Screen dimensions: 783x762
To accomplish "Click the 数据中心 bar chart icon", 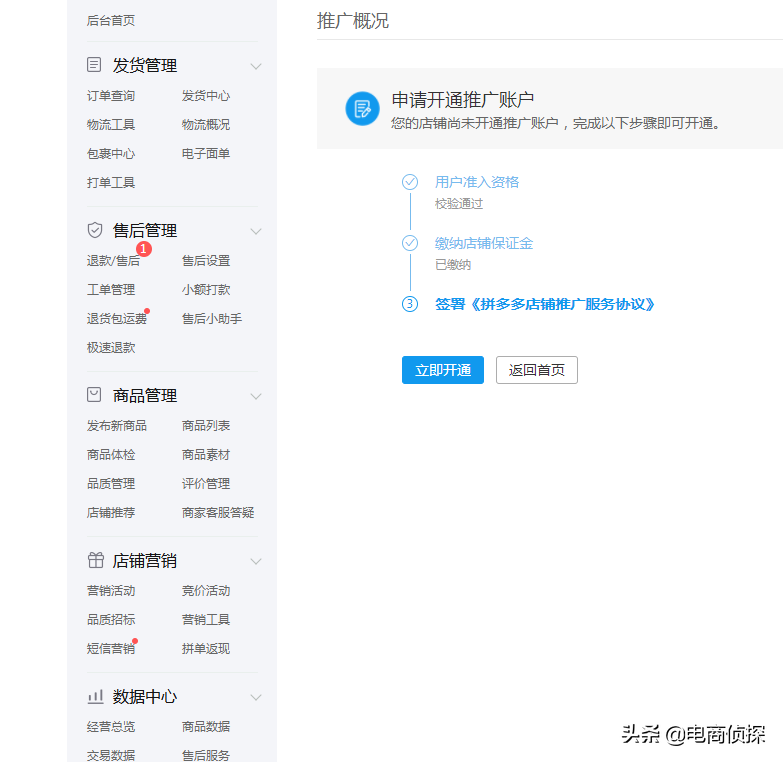I will point(95,696).
